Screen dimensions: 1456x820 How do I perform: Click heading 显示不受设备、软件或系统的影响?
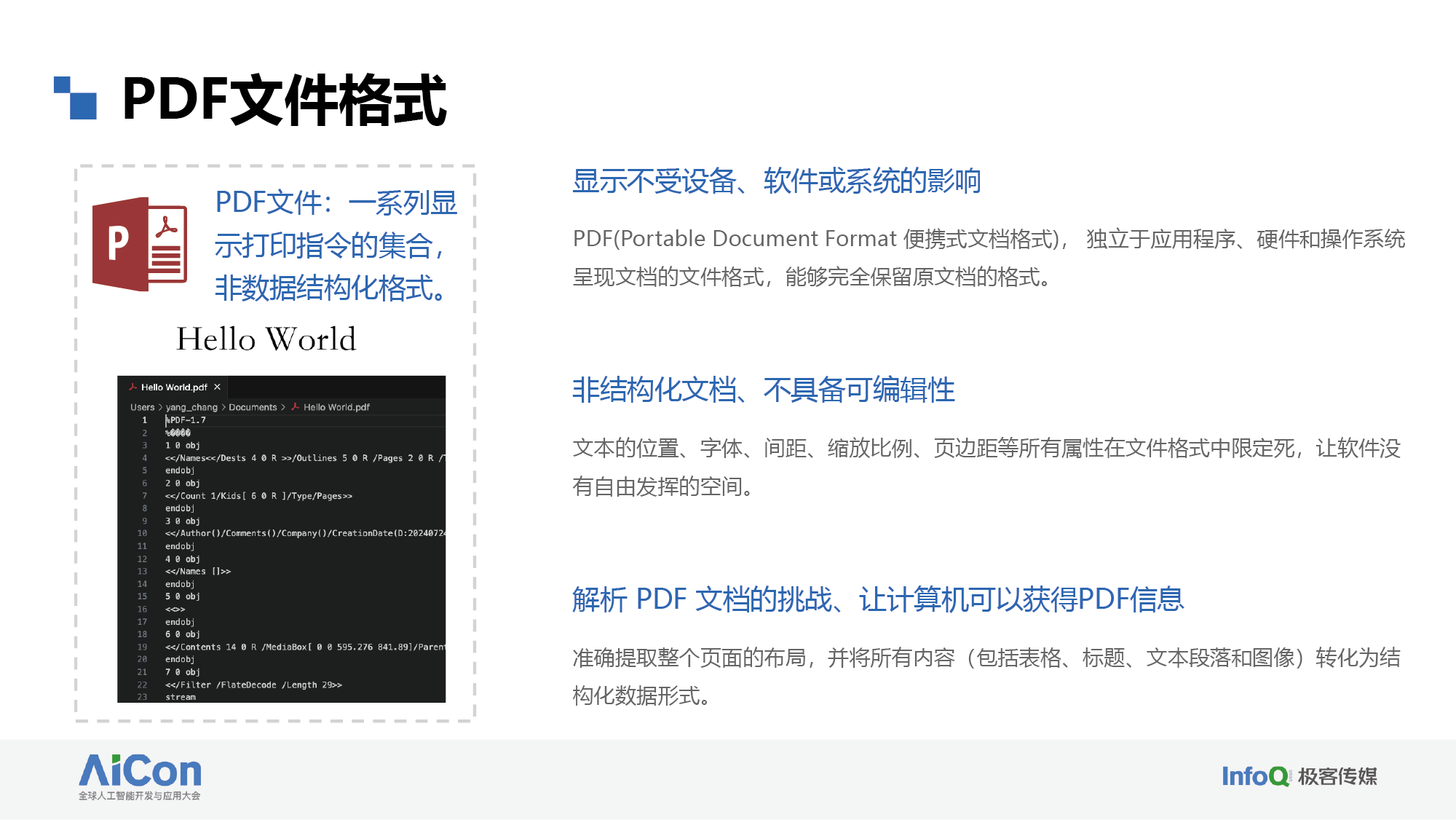point(776,181)
